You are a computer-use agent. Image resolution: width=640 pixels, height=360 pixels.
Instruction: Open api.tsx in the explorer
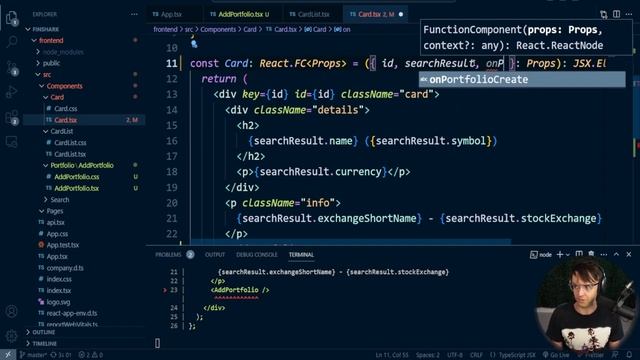[x=56, y=222]
